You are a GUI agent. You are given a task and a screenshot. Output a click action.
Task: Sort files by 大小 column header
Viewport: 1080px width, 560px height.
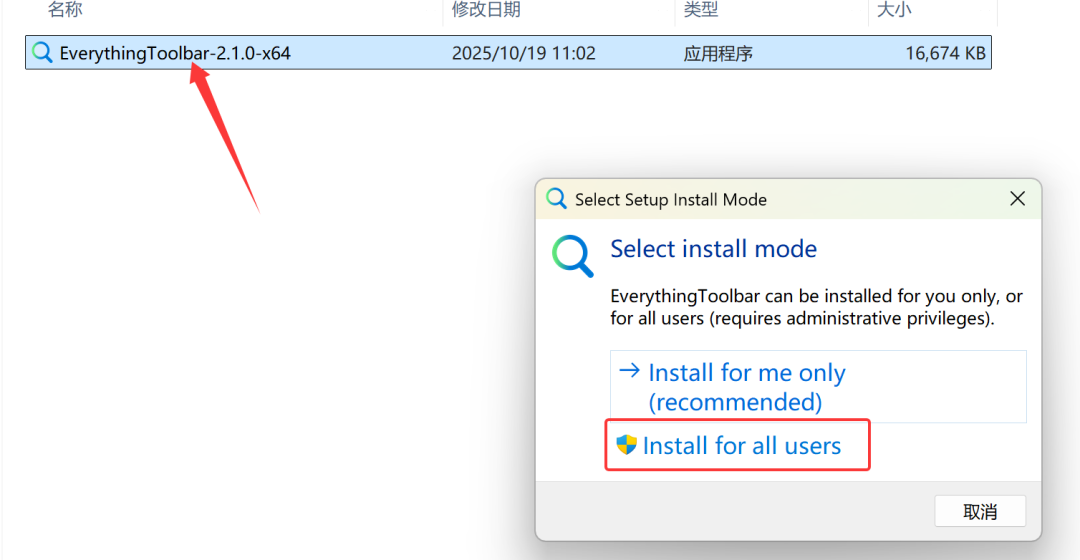(893, 10)
